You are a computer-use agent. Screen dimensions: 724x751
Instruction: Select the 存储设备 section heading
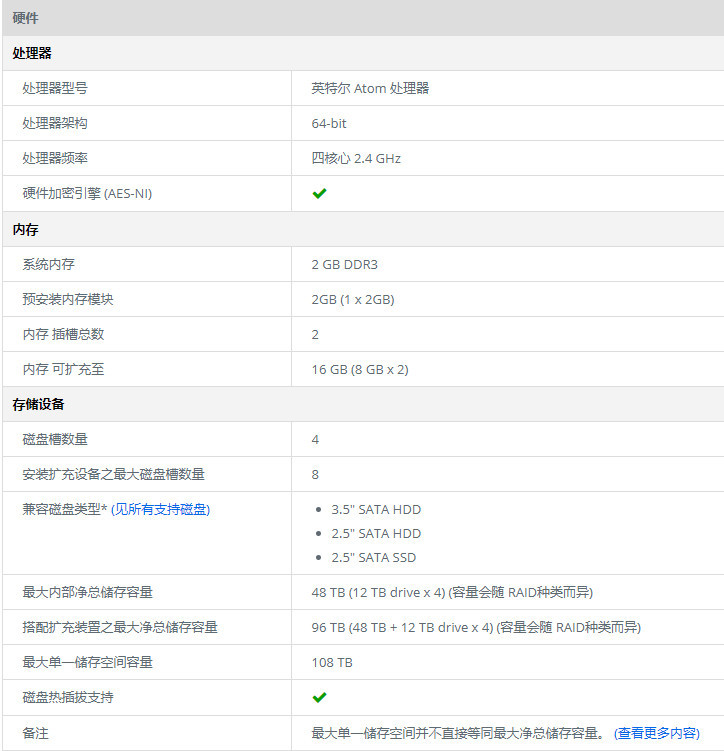click(x=38, y=404)
